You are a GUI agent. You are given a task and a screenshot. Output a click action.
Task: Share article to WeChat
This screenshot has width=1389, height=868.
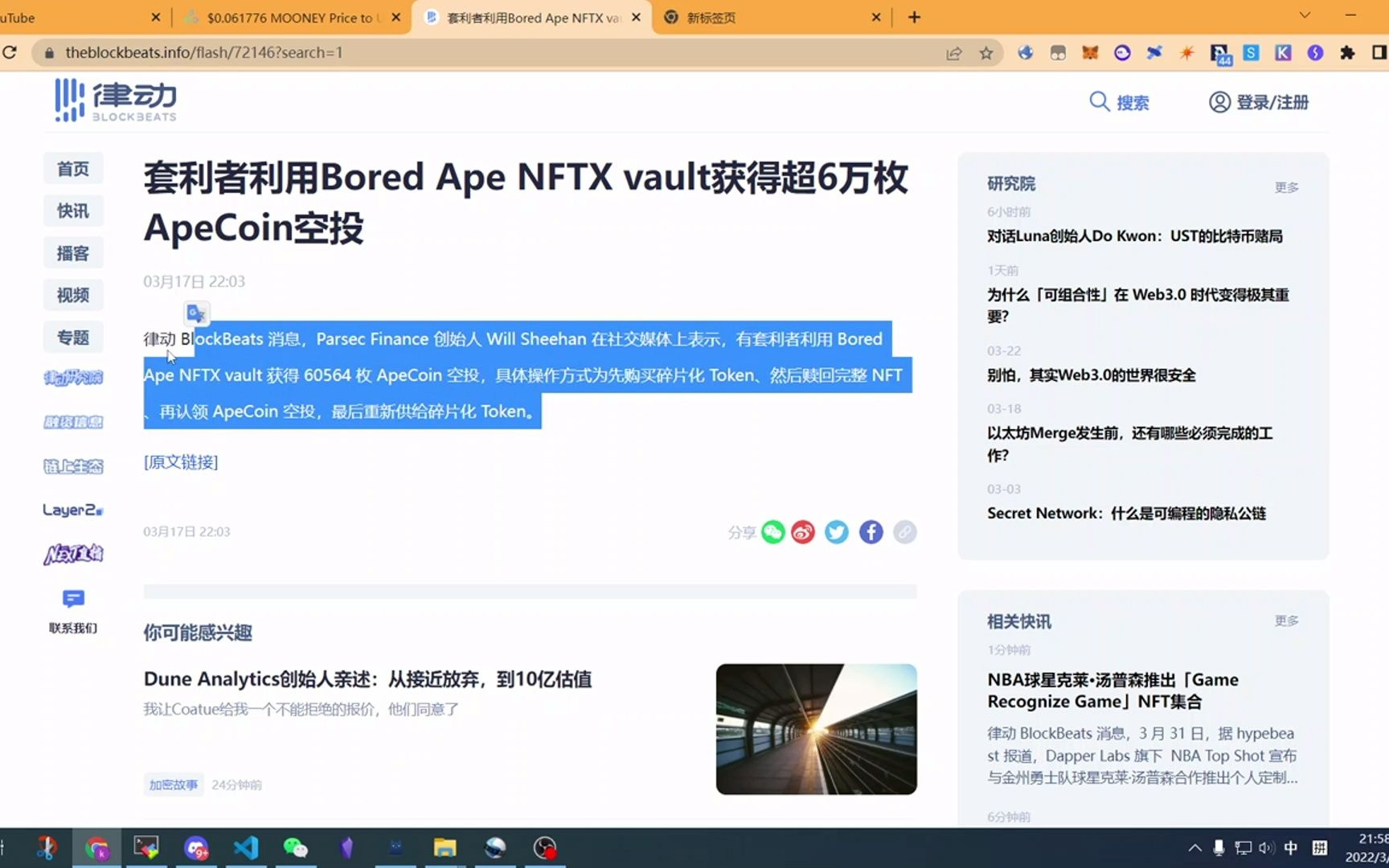click(772, 532)
